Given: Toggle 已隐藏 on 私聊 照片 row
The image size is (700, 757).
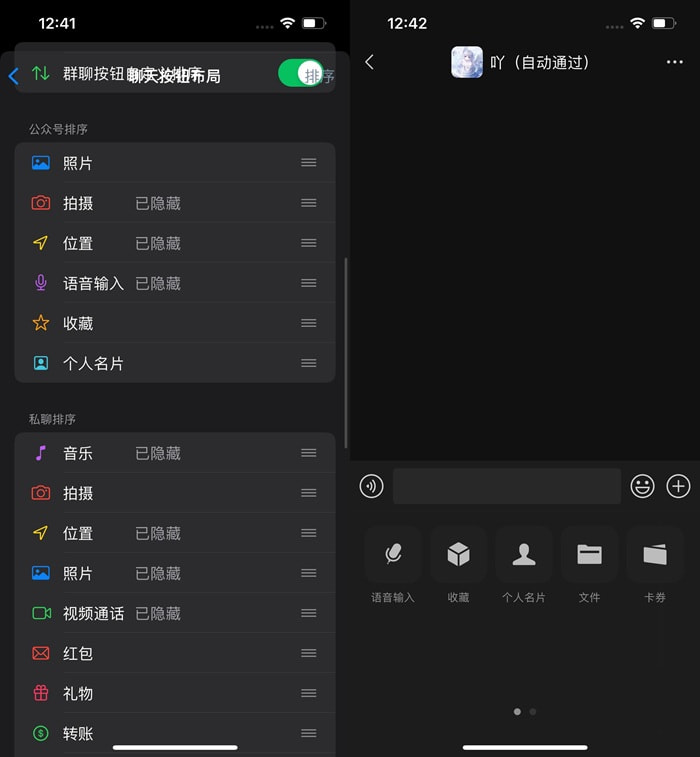Looking at the screenshot, I should pos(158,574).
